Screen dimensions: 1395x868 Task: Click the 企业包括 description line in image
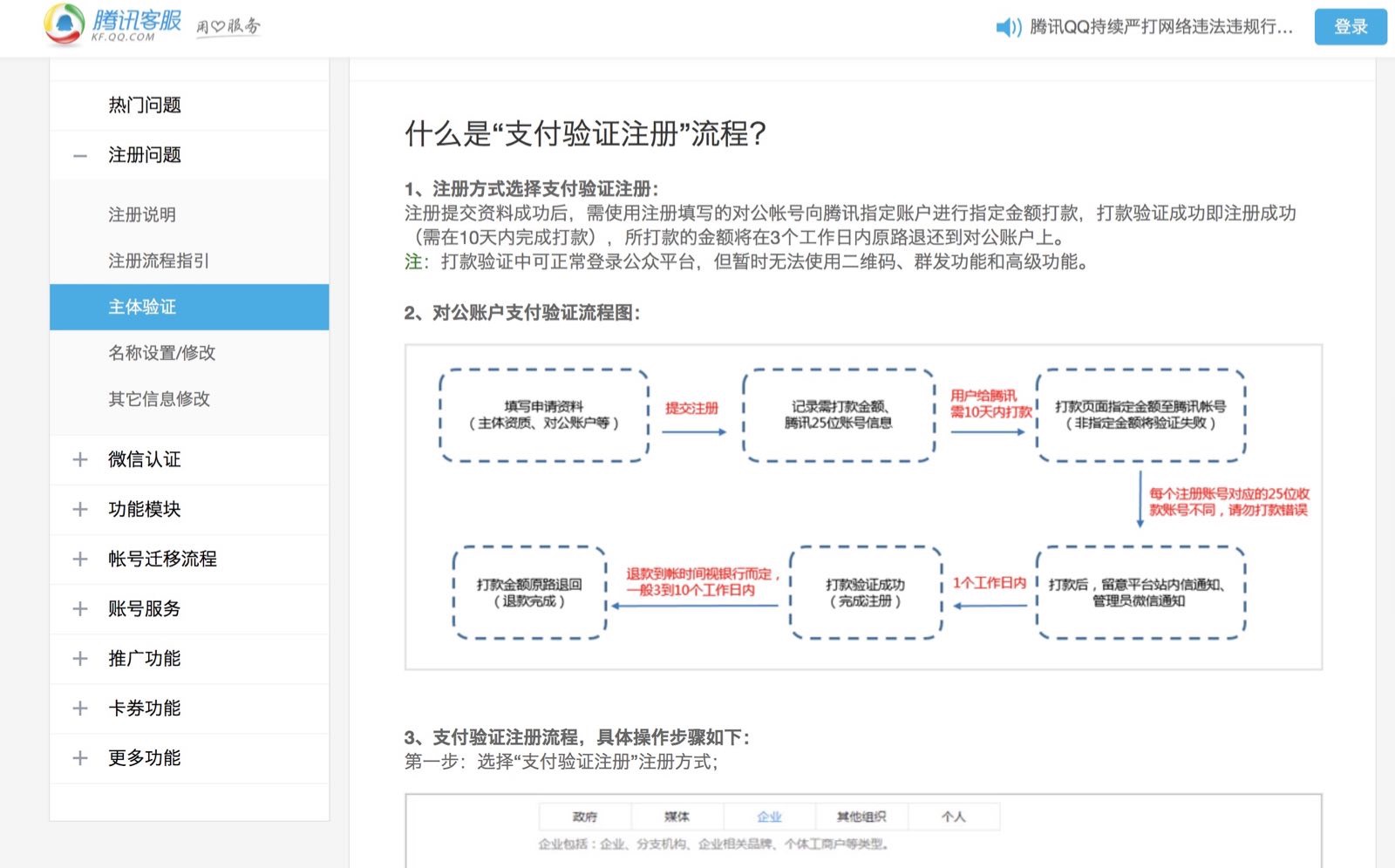[713, 844]
